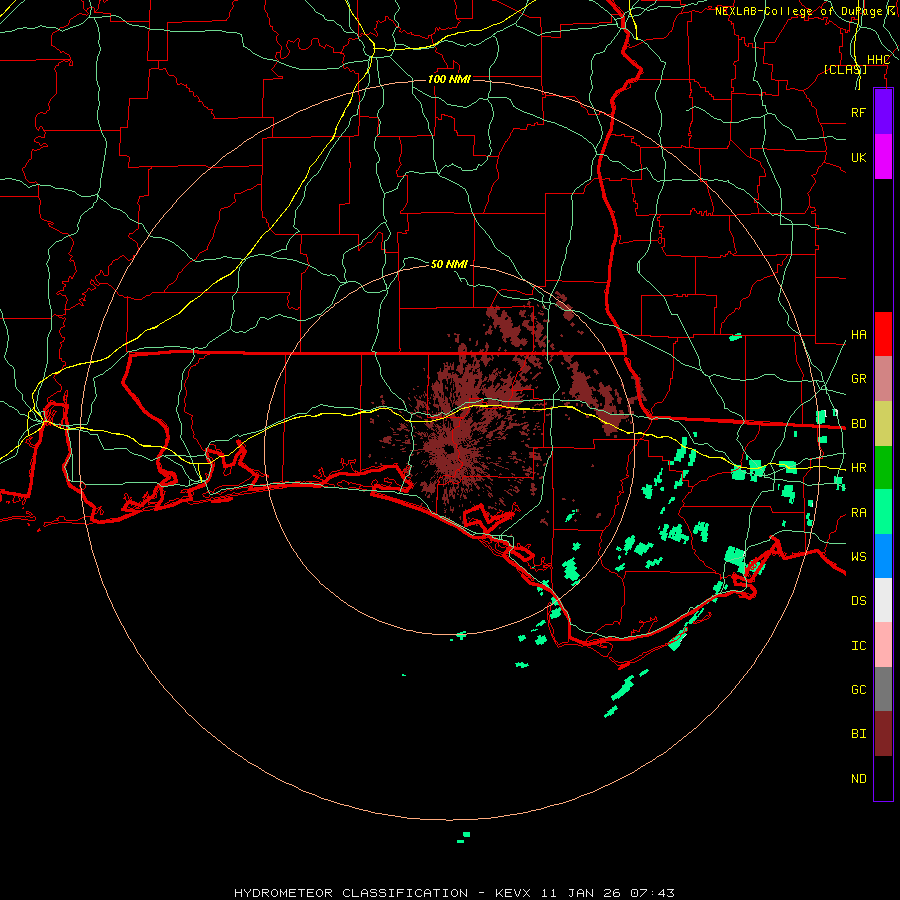Click the GC legend label
Viewport: 900px width, 900px height.
[x=858, y=690]
